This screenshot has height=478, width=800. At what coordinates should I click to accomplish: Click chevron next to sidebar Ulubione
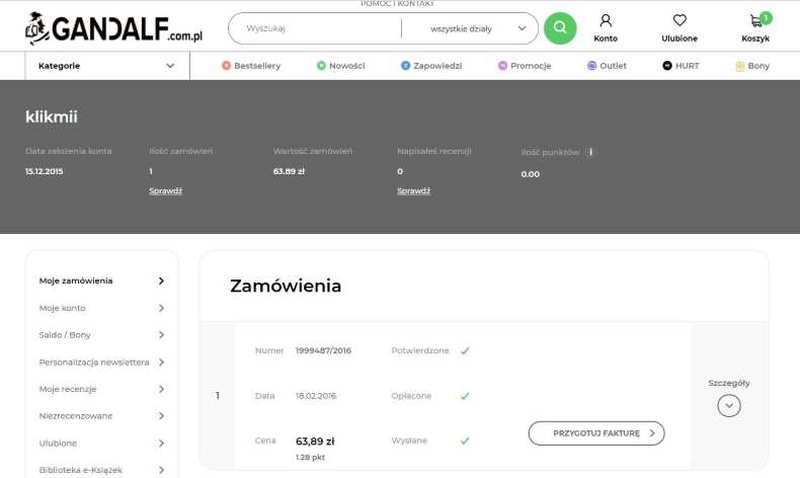pyautogui.click(x=161, y=443)
